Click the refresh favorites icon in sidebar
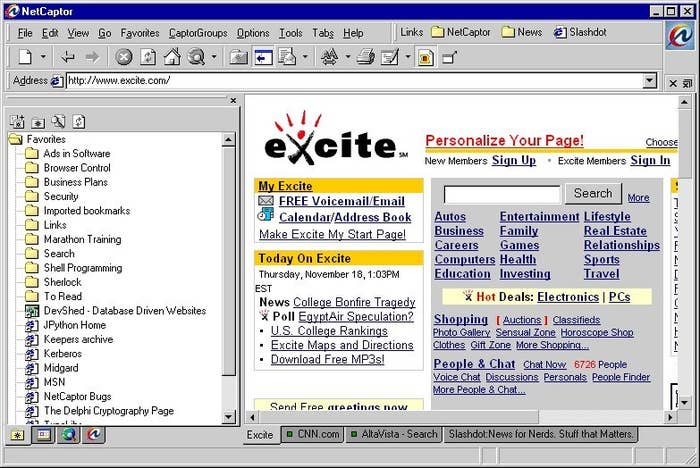Screen dimensions: 700x468 (79, 121)
